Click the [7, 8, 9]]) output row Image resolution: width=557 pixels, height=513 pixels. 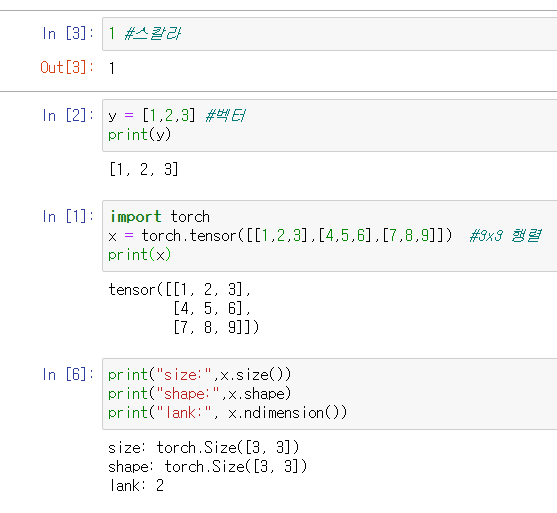[216, 327]
